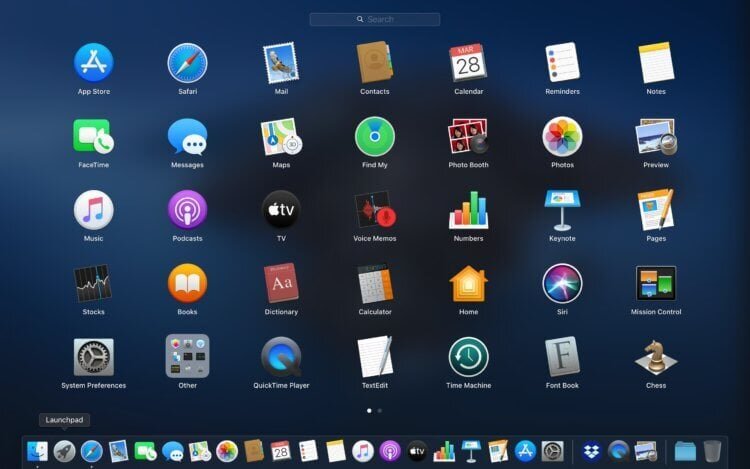Open the Other apps folder

[x=188, y=356]
